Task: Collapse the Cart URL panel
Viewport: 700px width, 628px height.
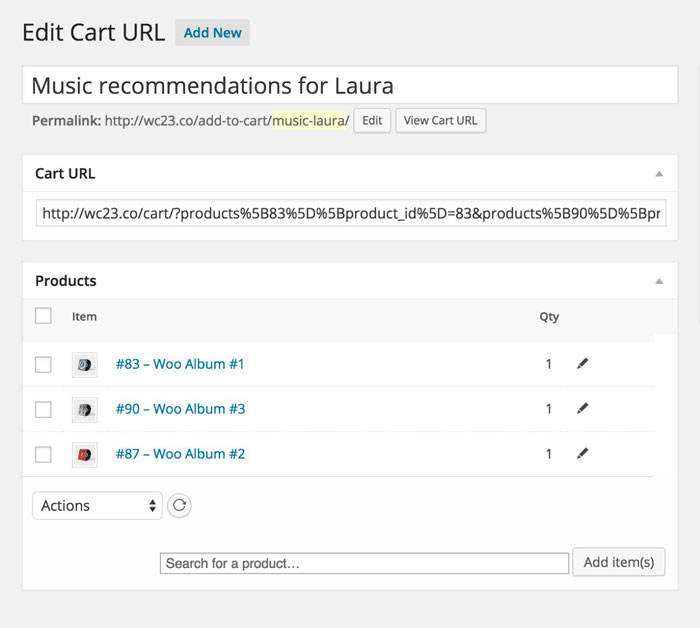Action: coord(659,174)
